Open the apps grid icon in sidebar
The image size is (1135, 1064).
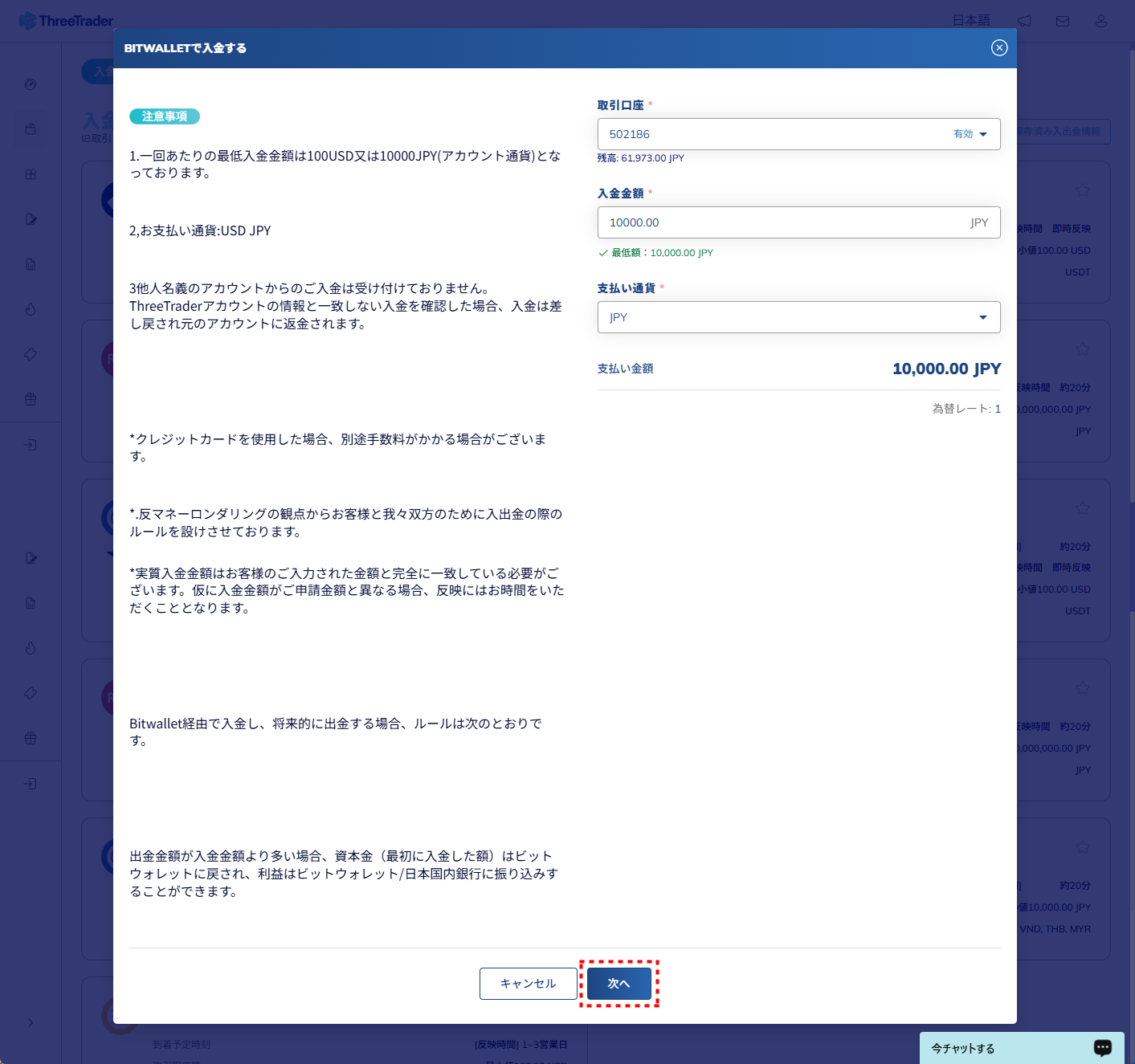(x=31, y=174)
